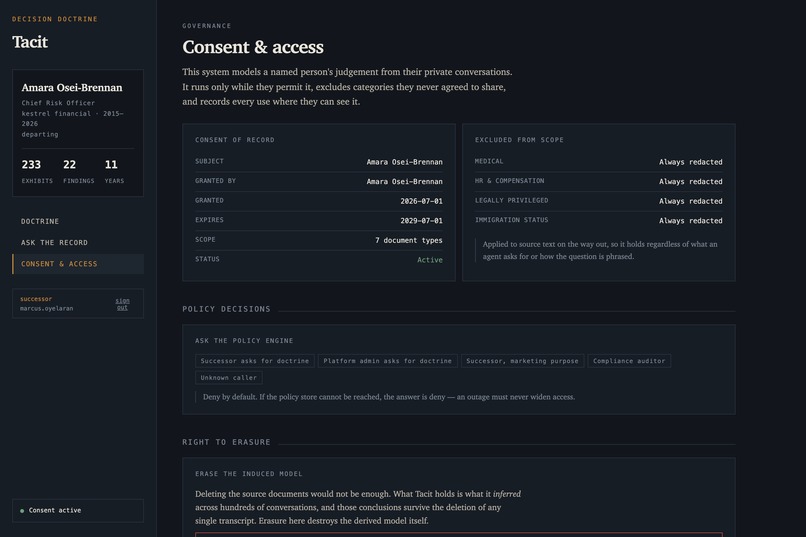Choose 'Successor asks for doctrine' policy chip
This screenshot has width=806, height=537.
tap(255, 361)
